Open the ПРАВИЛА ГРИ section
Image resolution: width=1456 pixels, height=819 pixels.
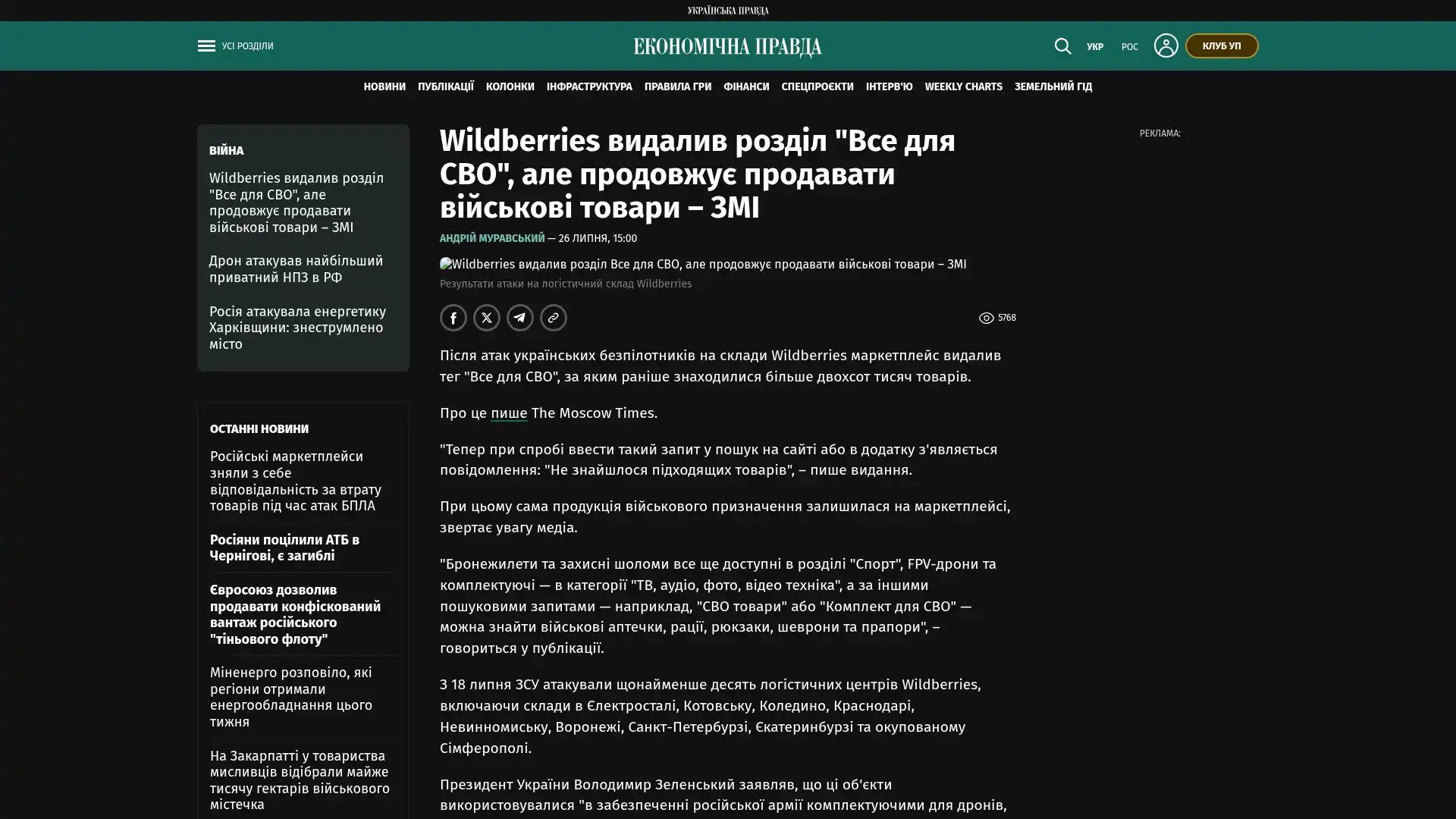tap(678, 86)
